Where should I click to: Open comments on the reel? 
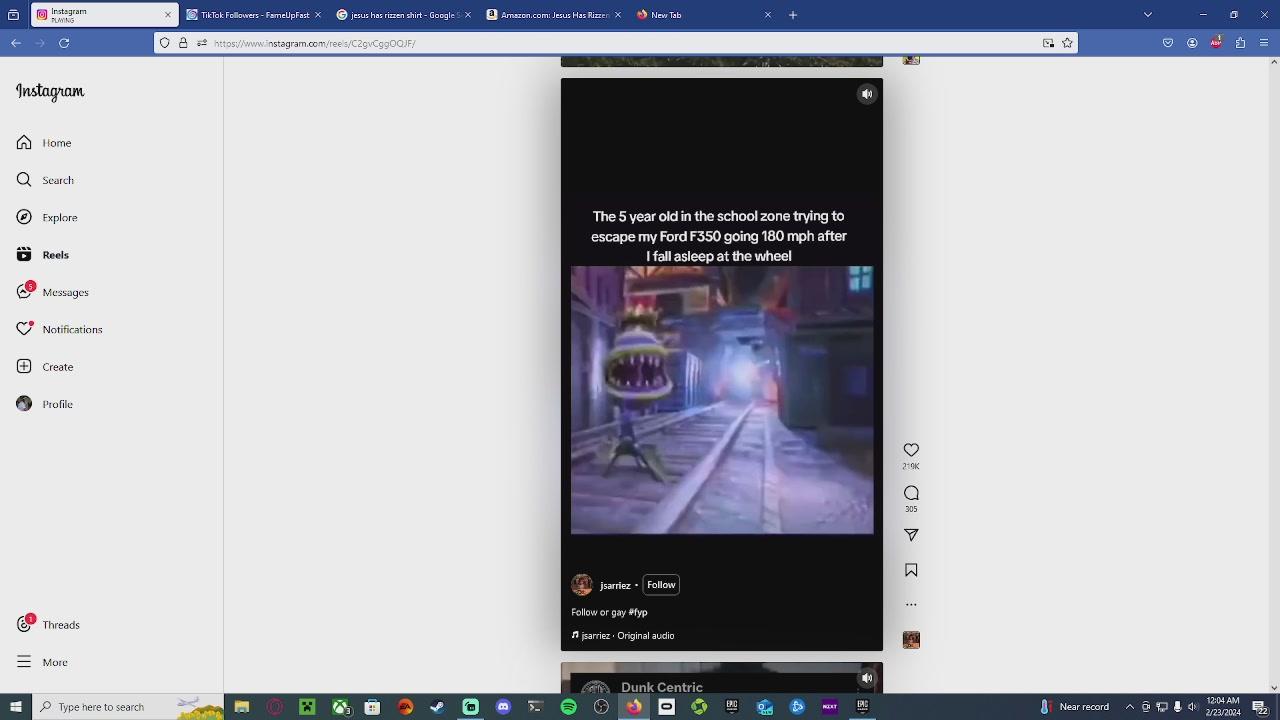click(x=911, y=493)
